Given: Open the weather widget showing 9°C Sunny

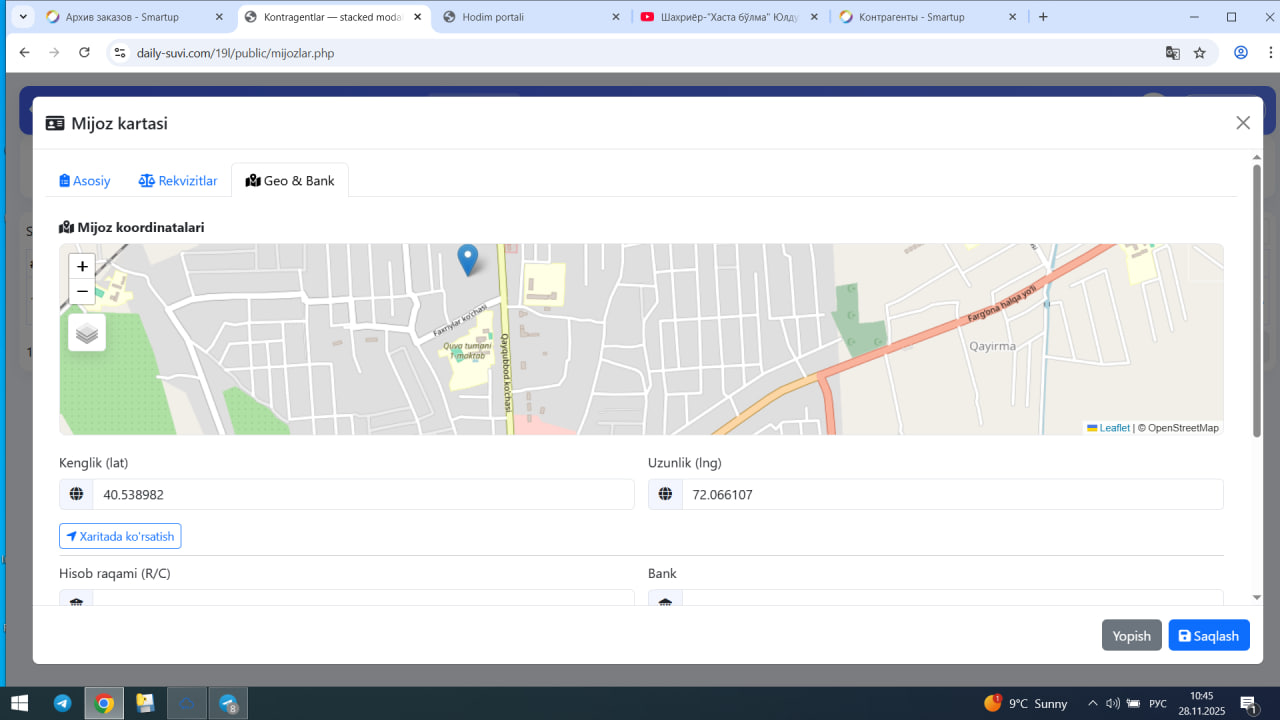Looking at the screenshot, I should pyautogui.click(x=1026, y=703).
